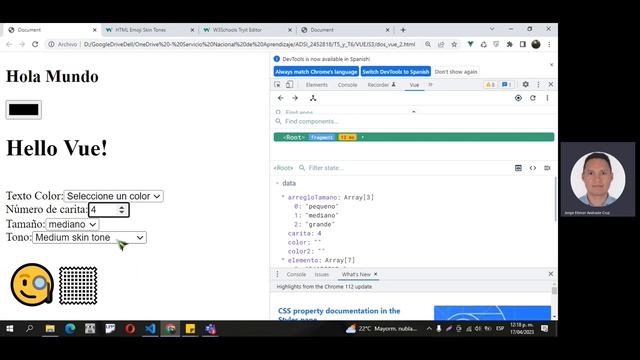Screen dimensions: 640x360
Task: Click Always match Chrome's language button
Action: click(x=316, y=72)
